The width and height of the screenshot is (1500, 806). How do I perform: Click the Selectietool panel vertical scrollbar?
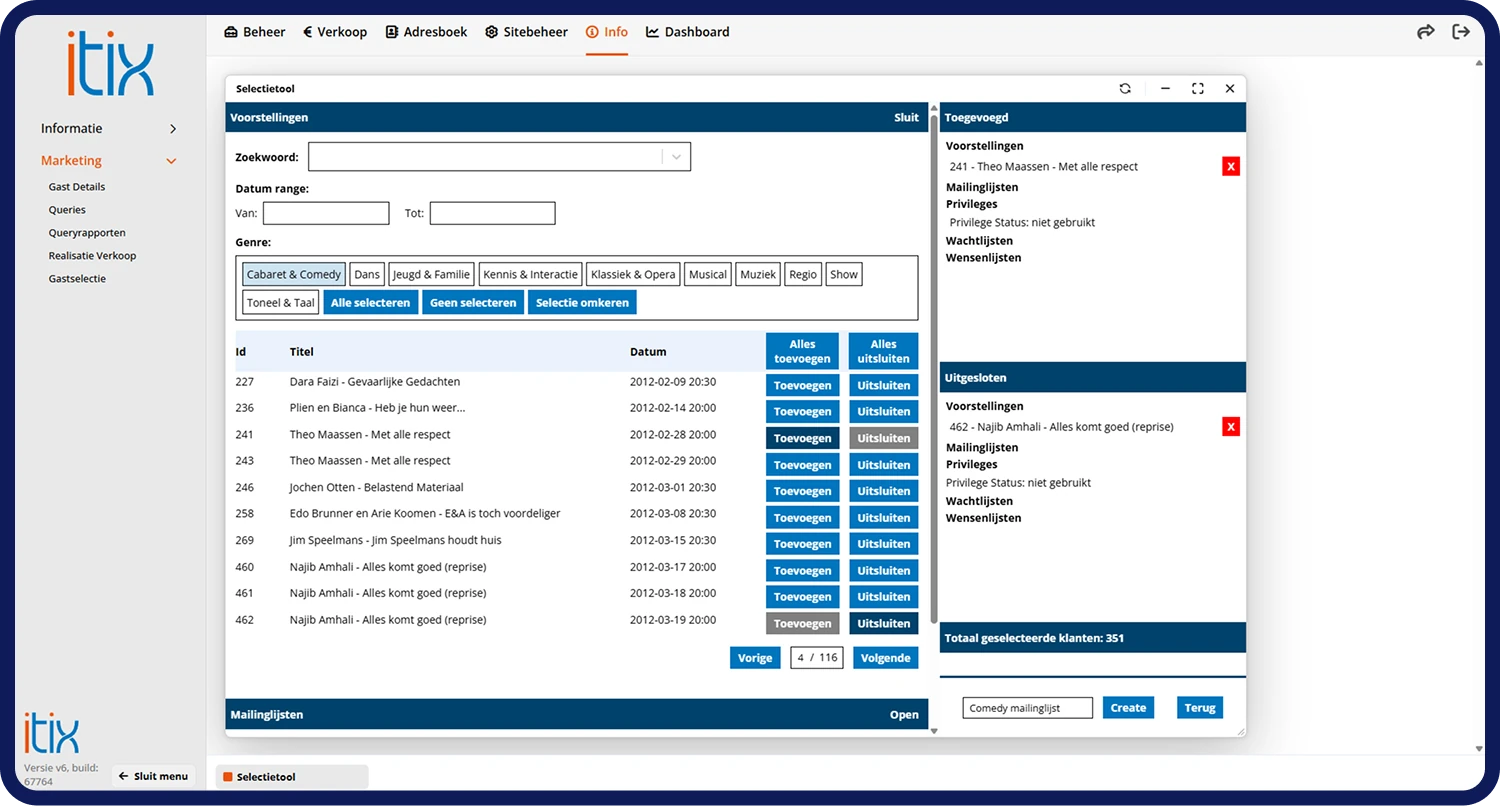point(934,370)
